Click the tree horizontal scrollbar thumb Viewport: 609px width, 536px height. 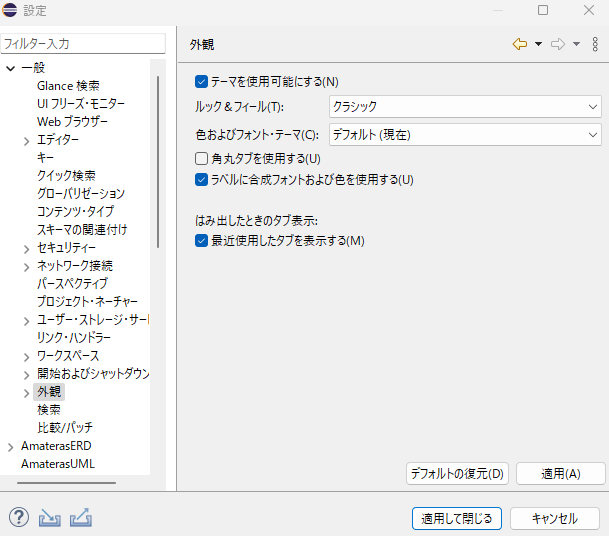66,483
